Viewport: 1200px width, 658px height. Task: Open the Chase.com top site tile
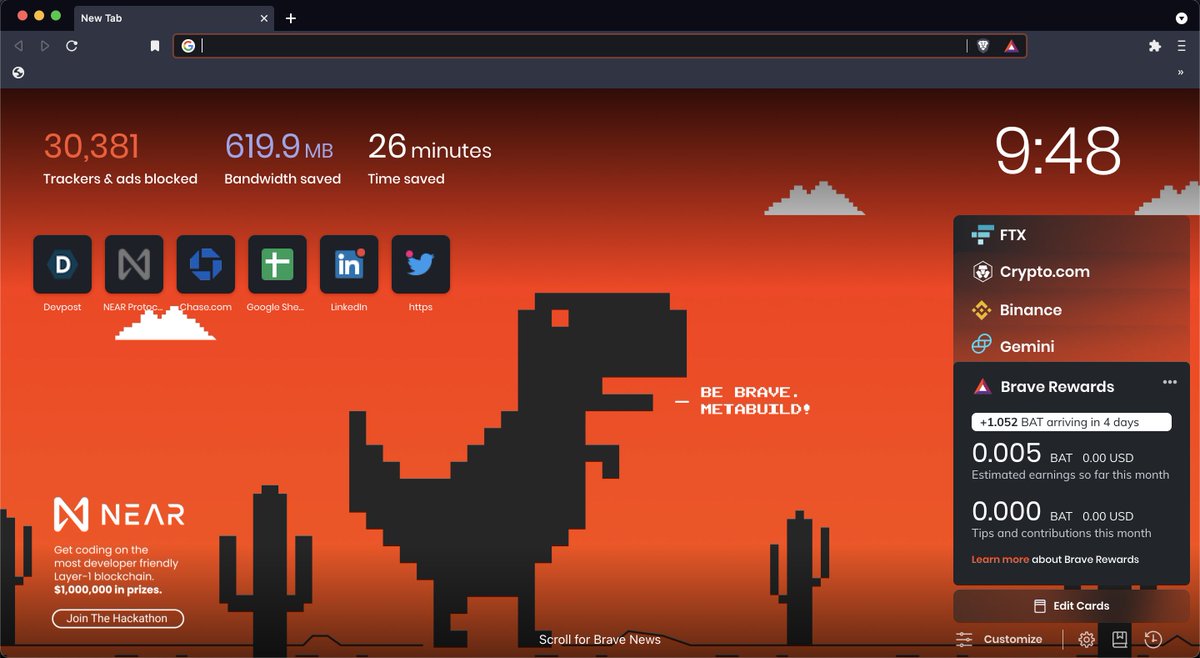point(206,264)
